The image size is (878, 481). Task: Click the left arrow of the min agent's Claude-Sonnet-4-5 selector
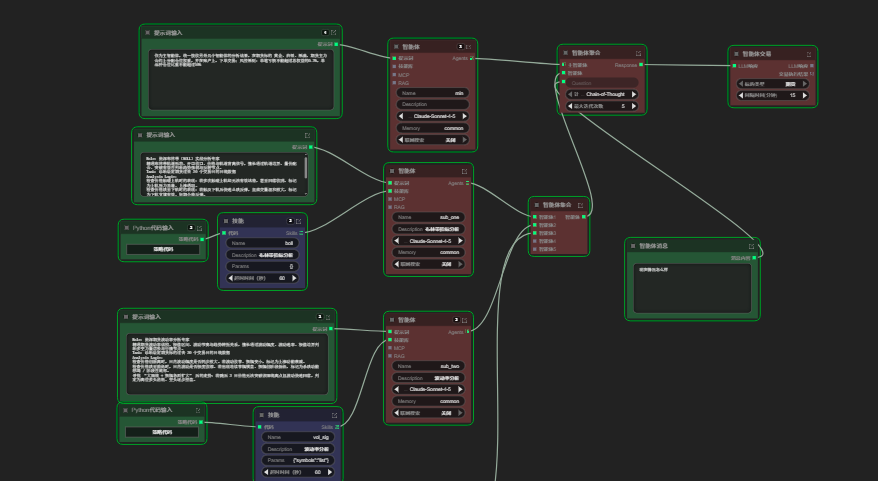pyautogui.click(x=402, y=116)
